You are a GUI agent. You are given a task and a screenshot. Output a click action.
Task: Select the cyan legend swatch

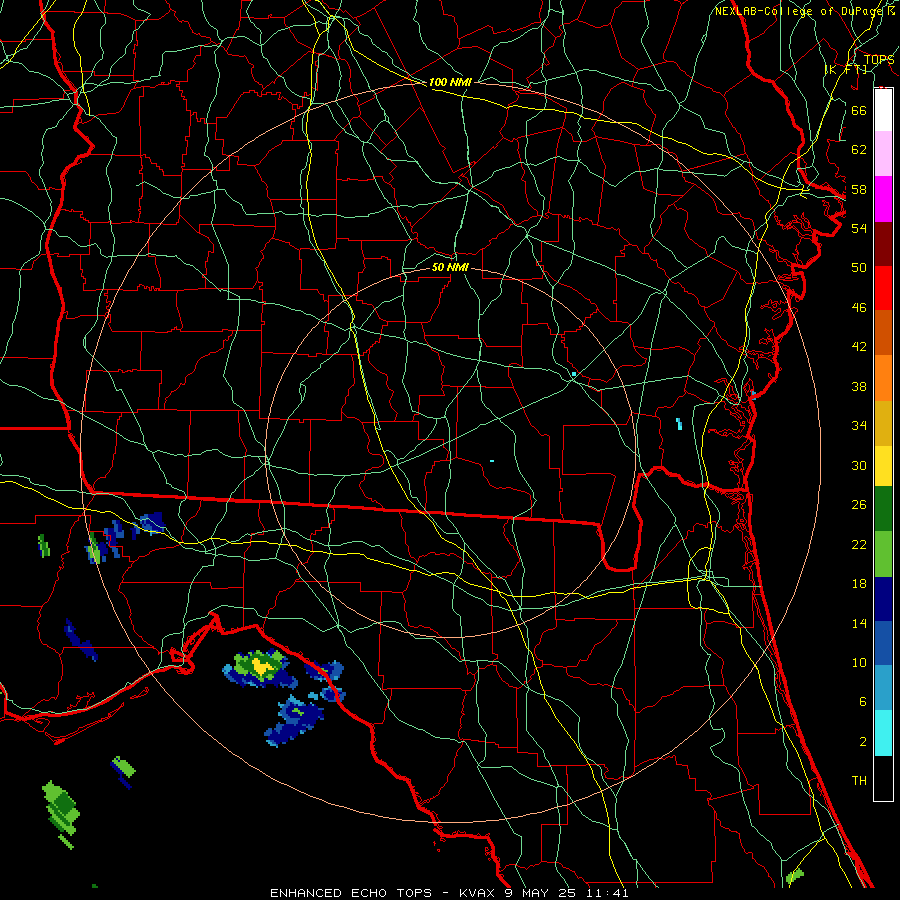pyautogui.click(x=883, y=733)
